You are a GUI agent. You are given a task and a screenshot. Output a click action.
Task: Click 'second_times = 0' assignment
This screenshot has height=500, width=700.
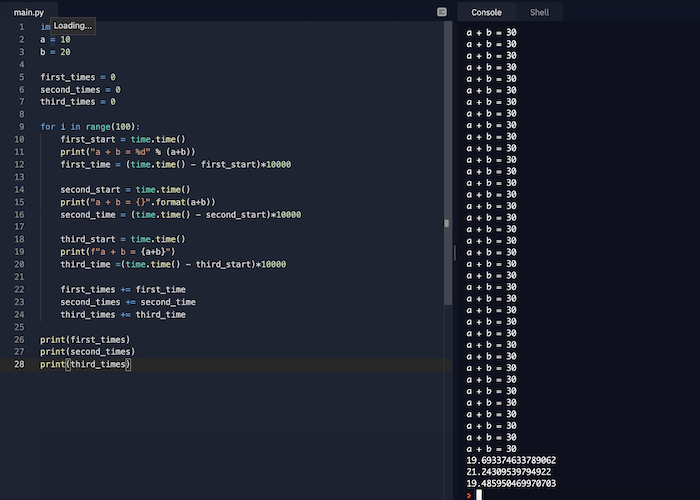click(80, 90)
